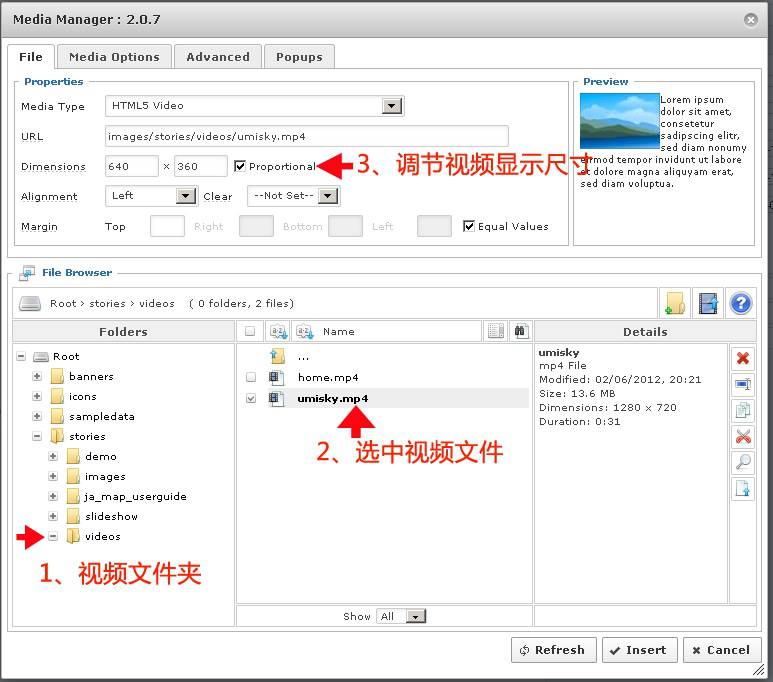Switch to the File tab
The image size is (773, 682).
31,57
